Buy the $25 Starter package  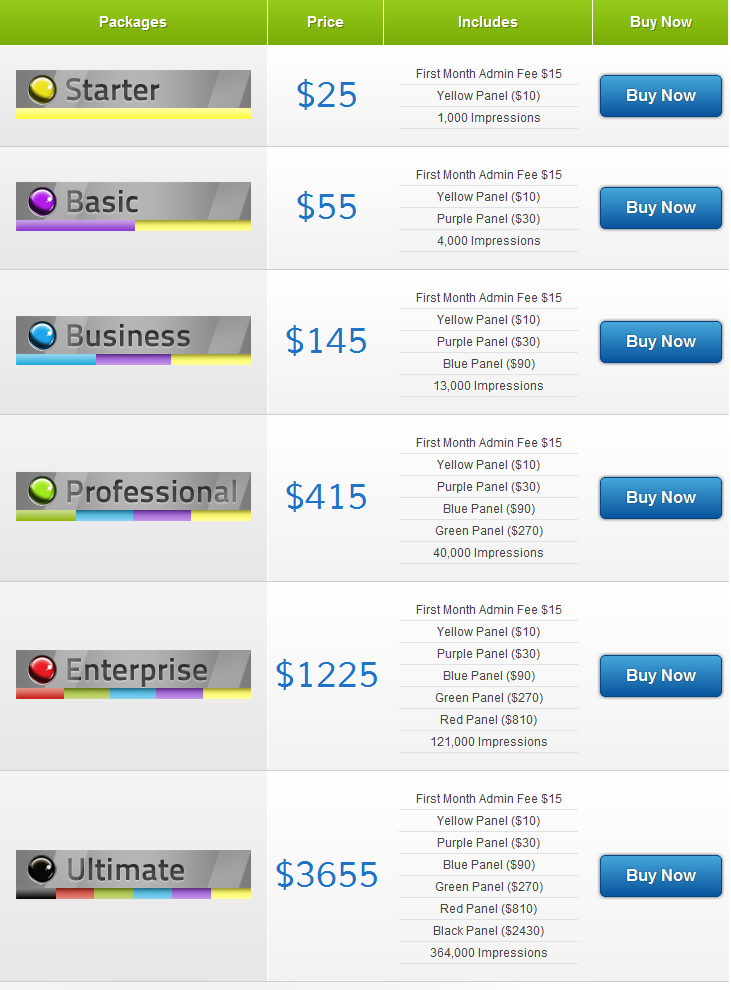coord(660,96)
